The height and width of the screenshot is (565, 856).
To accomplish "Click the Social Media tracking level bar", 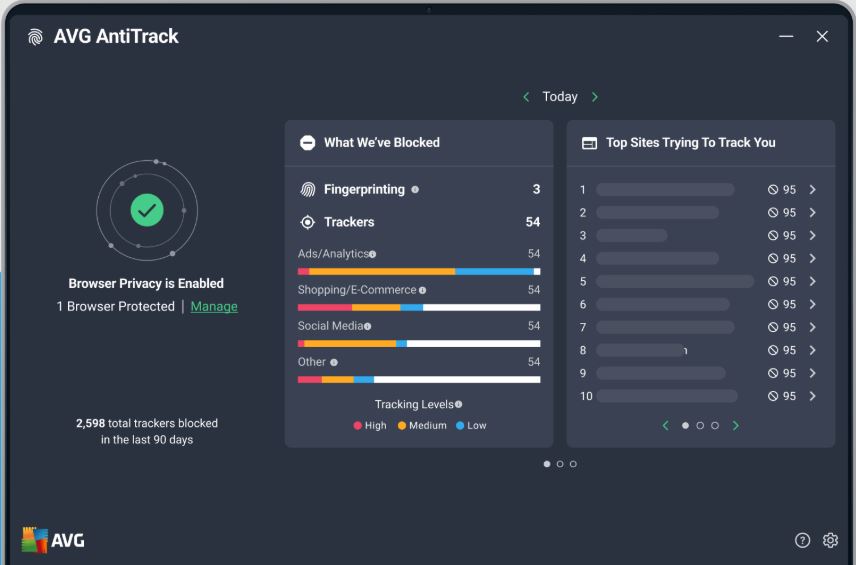I will point(419,343).
